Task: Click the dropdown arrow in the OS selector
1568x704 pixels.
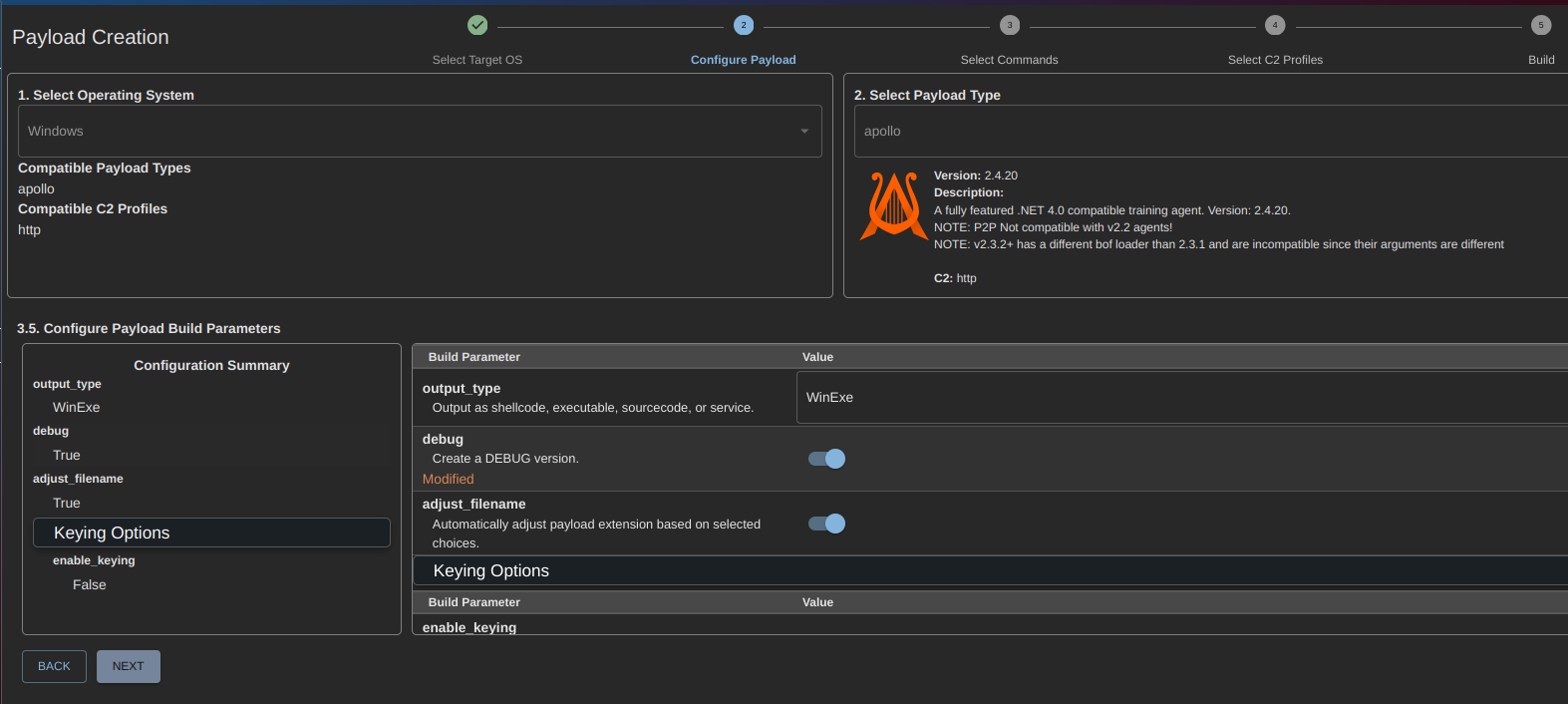Action: coord(804,132)
